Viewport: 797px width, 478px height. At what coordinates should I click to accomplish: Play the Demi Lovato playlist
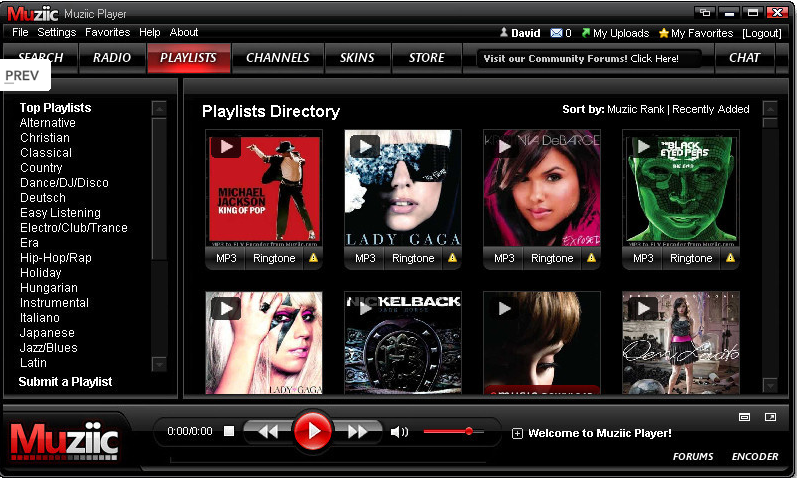point(643,308)
